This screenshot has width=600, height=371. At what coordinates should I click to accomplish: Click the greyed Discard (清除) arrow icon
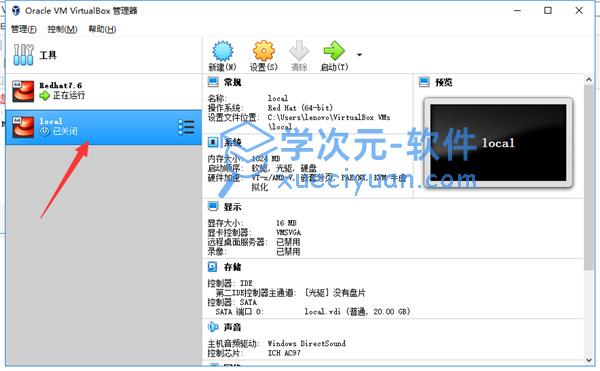(x=299, y=51)
